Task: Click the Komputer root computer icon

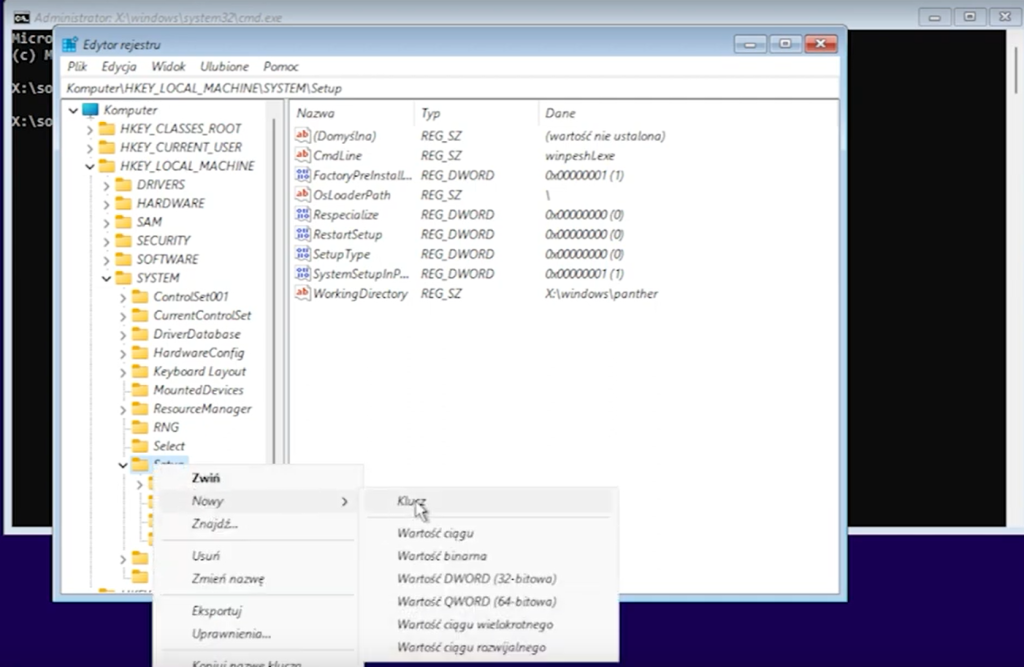Action: [x=90, y=110]
